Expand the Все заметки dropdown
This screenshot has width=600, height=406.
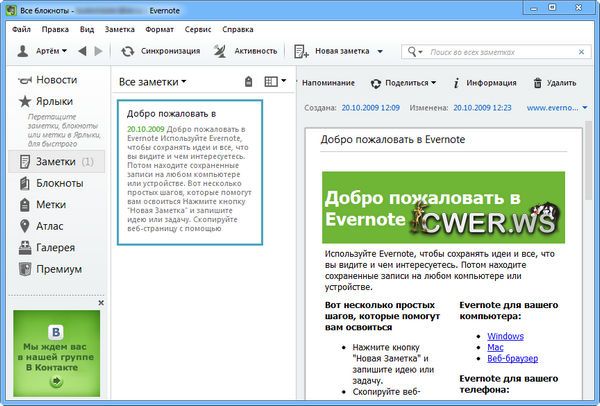[153, 81]
